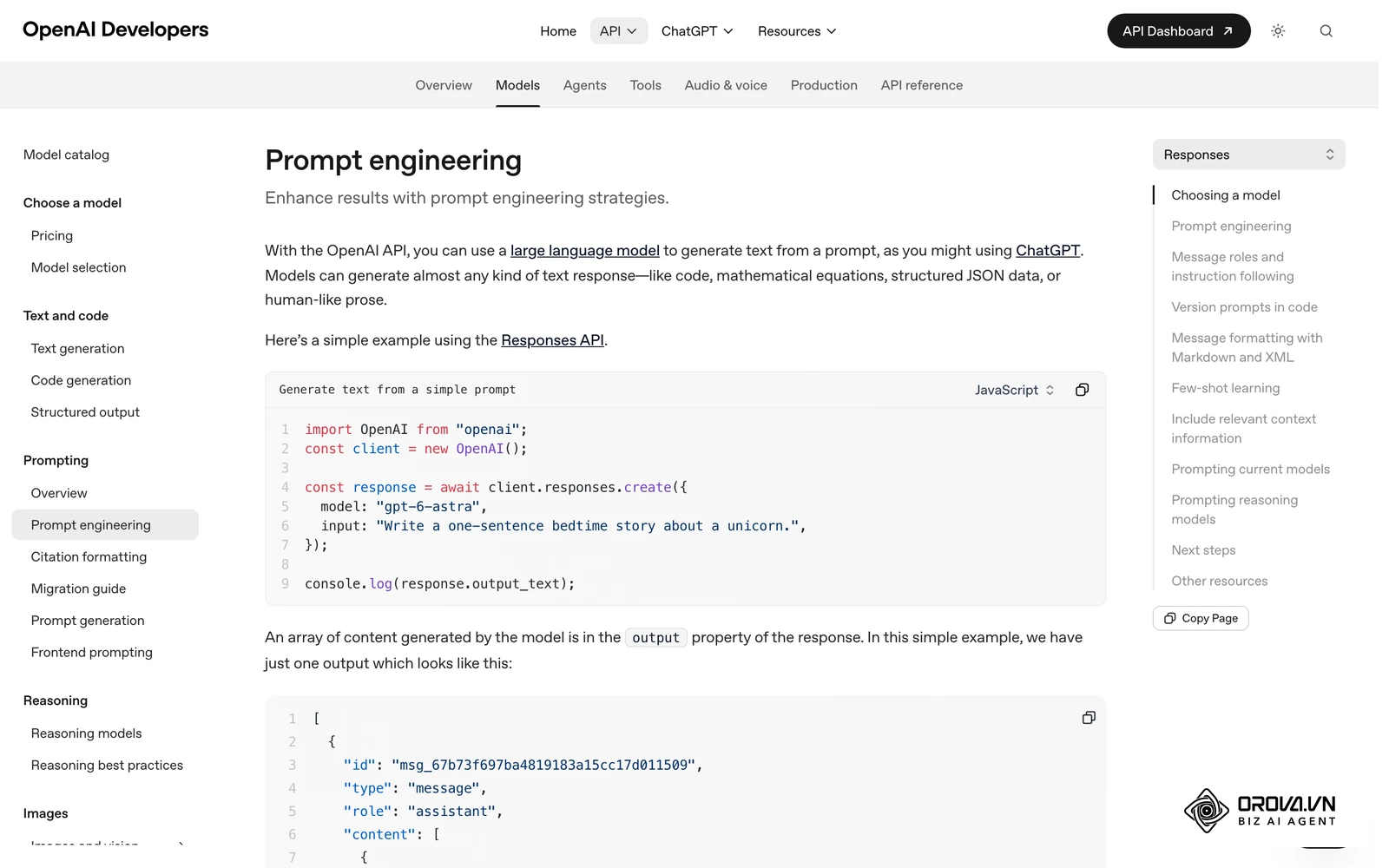Open Pricing in the sidebar
The width and height of the screenshot is (1389, 868).
point(52,235)
